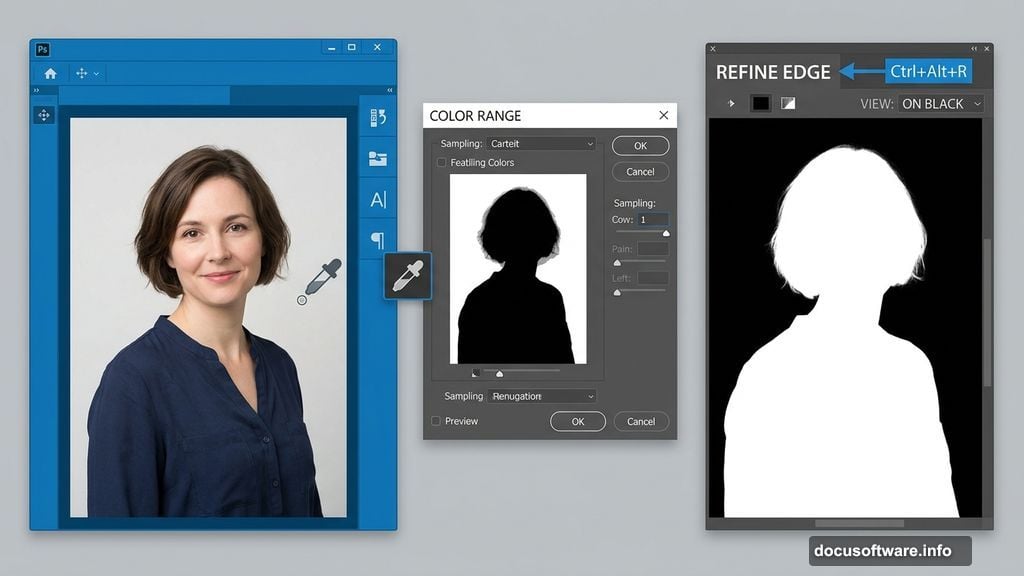
Task: Select the brush arrow icon in Refine Edge
Action: [731, 103]
